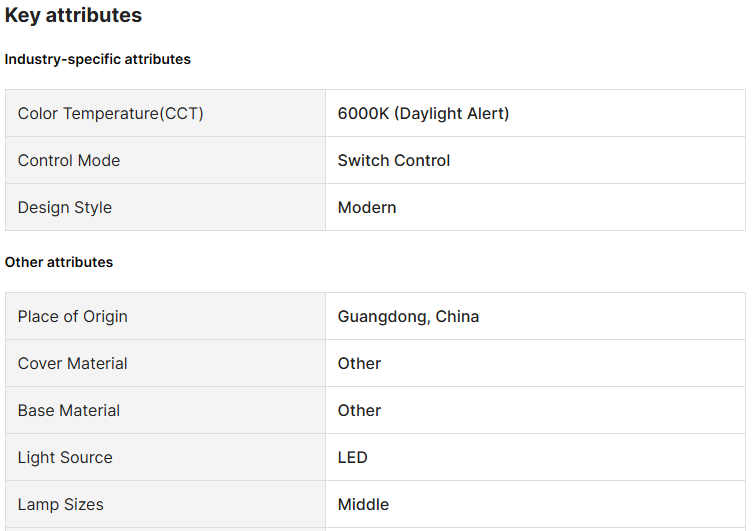This screenshot has height=531, width=754.
Task: Select the Industry-specific attributes subheading
Action: [x=97, y=59]
